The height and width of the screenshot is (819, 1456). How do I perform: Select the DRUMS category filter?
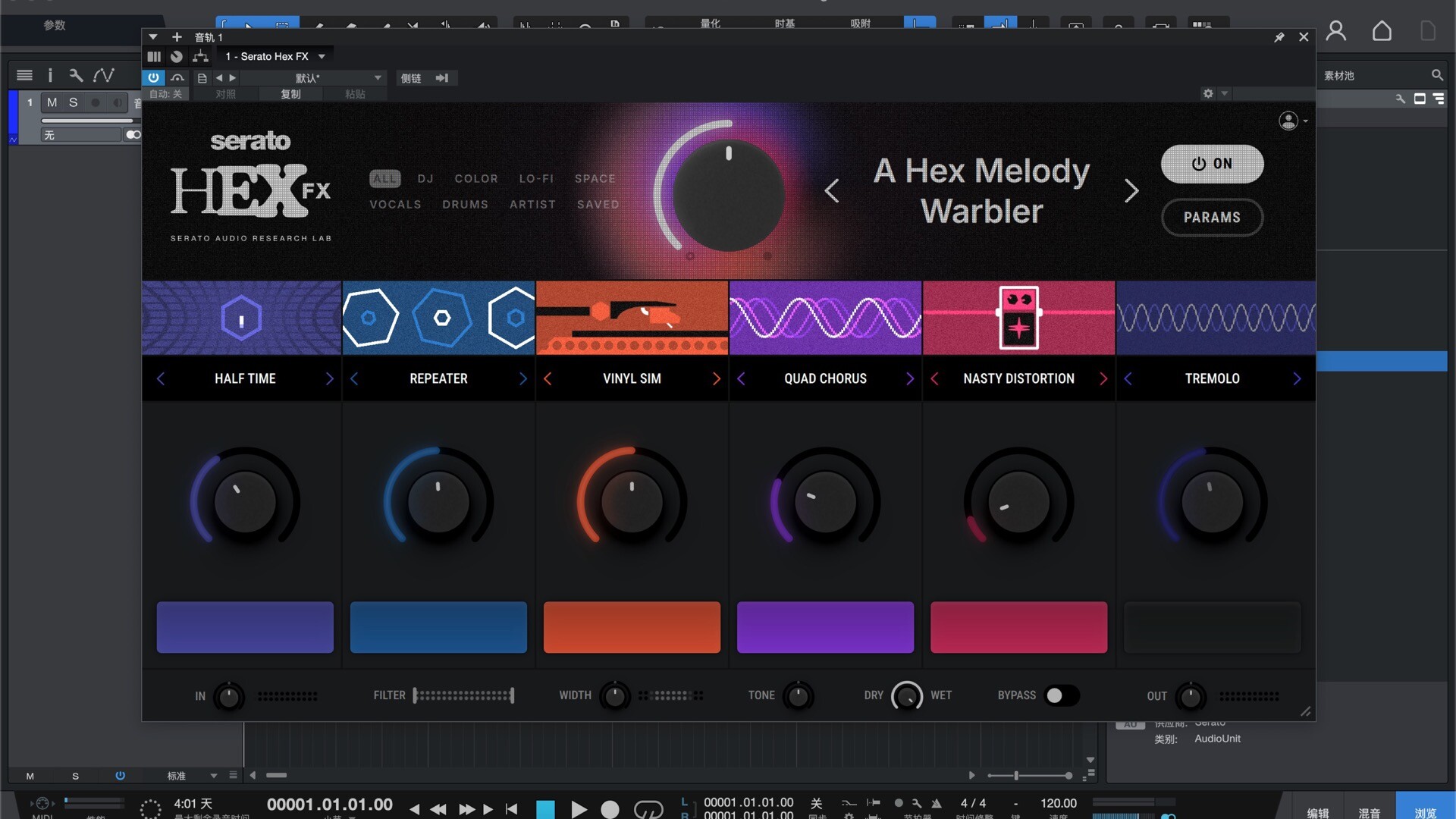[465, 204]
